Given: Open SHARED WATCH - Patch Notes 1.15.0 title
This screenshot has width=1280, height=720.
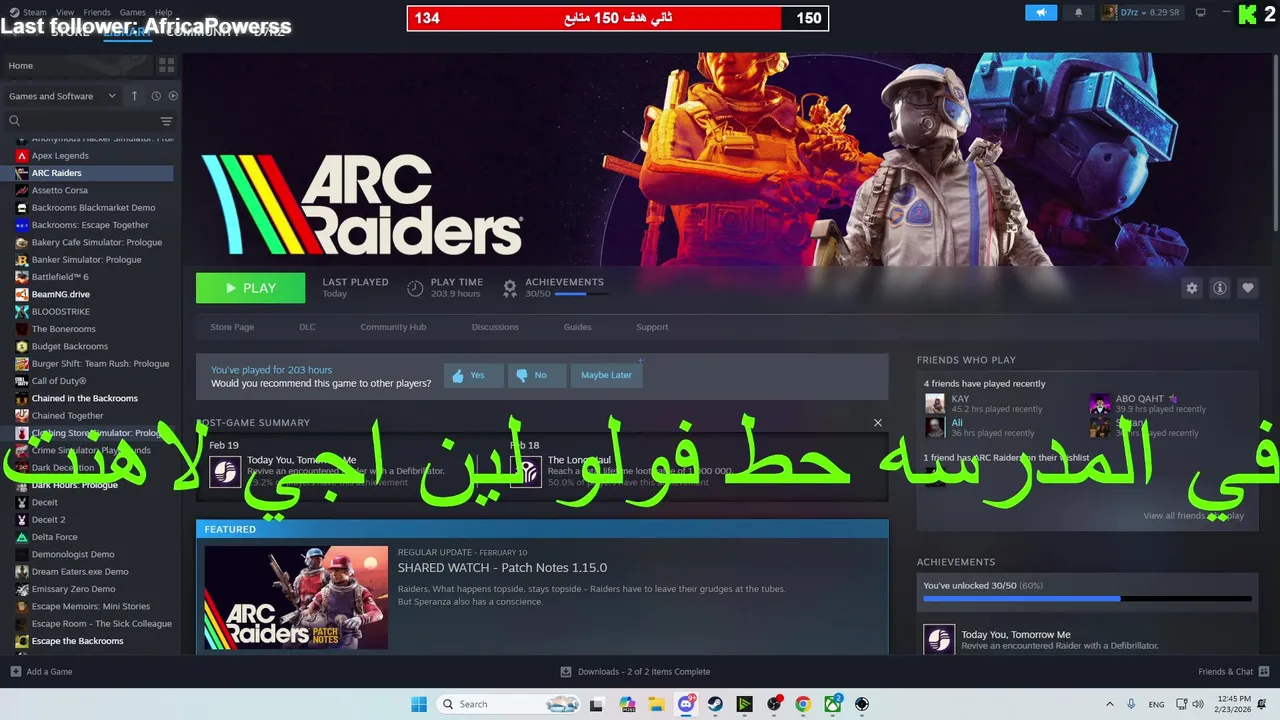Looking at the screenshot, I should pyautogui.click(x=502, y=568).
